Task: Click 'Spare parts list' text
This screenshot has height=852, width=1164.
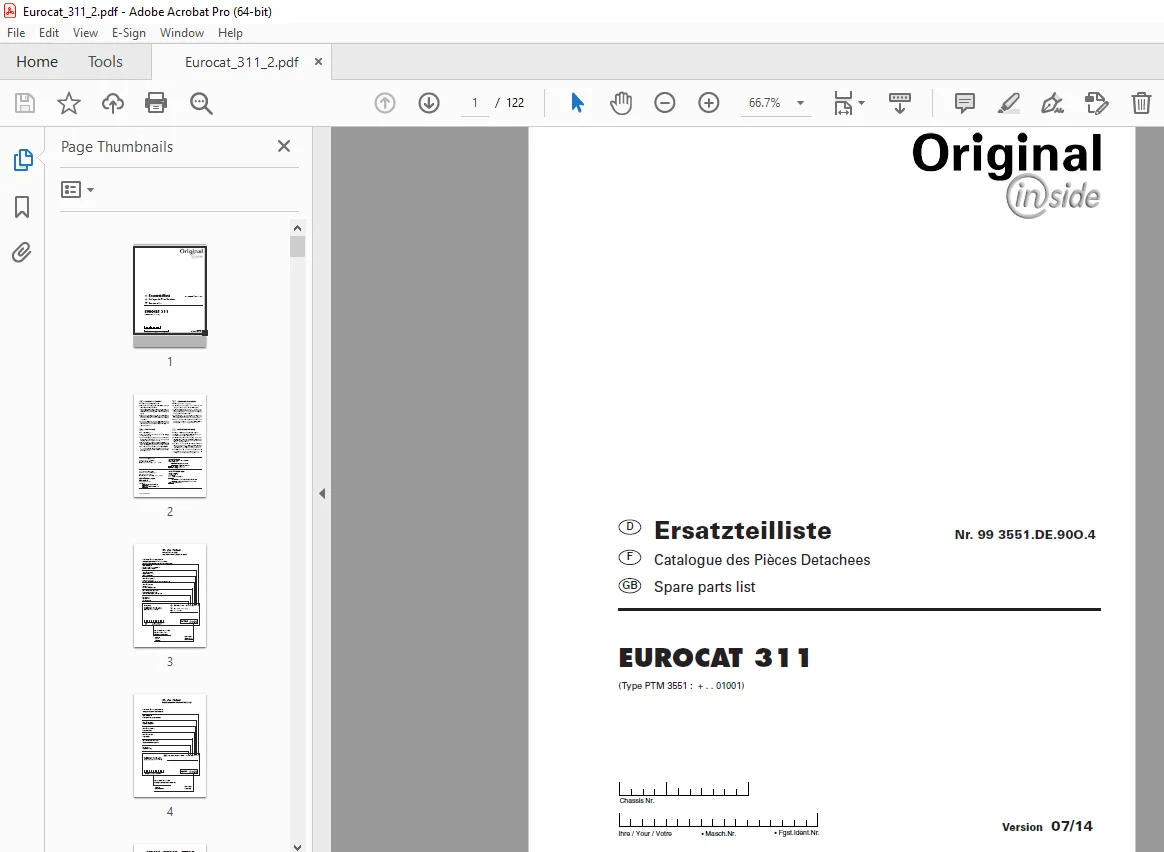Action: [704, 587]
